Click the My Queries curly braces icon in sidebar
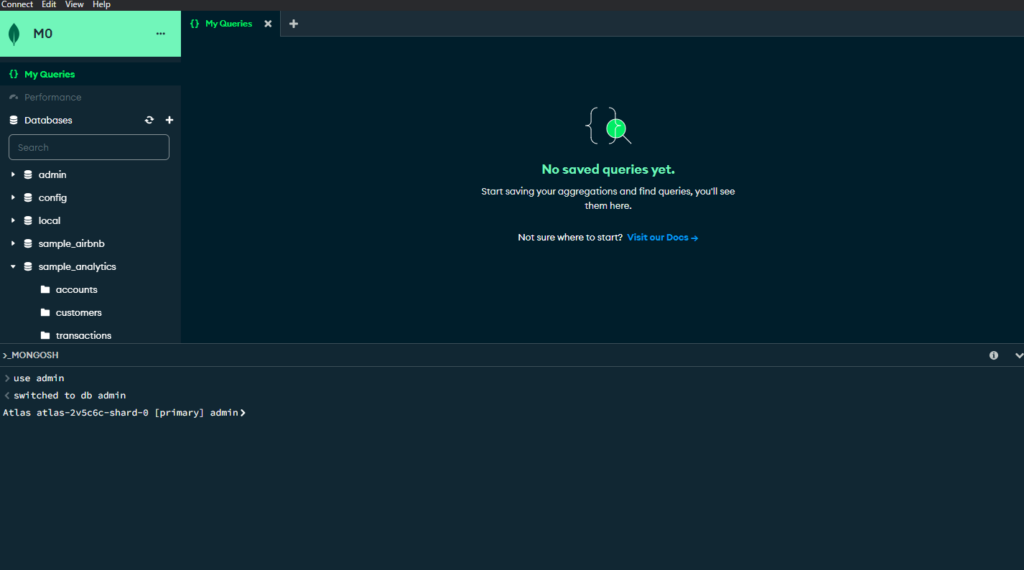 (14, 74)
